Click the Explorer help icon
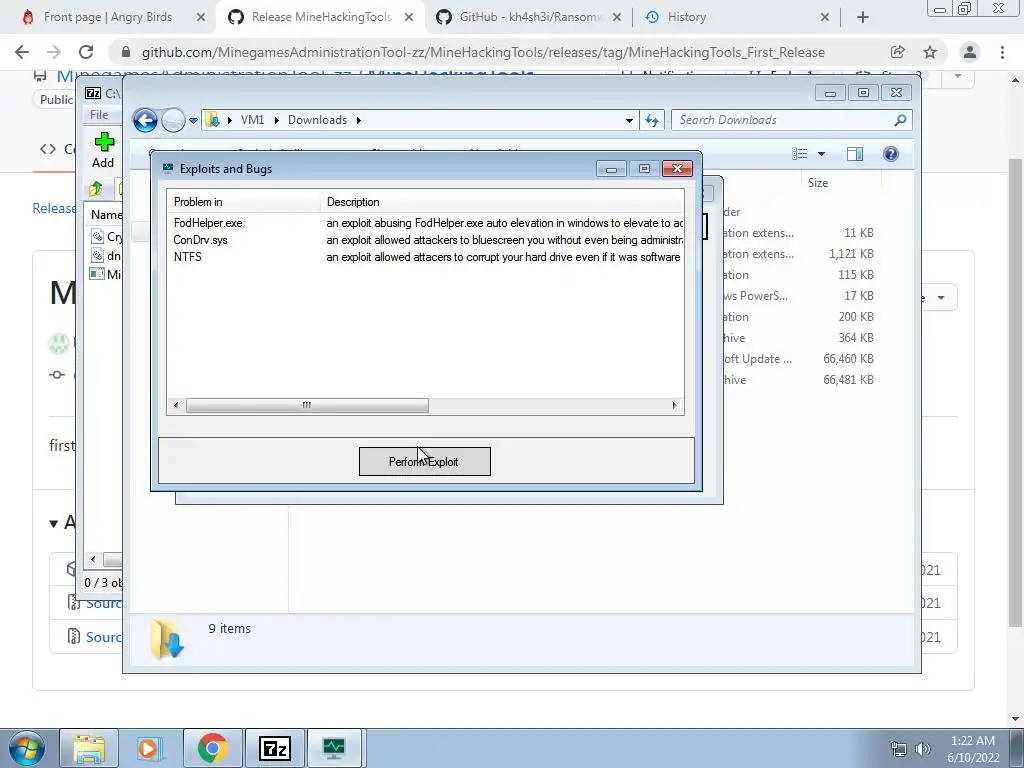Image resolution: width=1024 pixels, height=768 pixels. tap(891, 153)
